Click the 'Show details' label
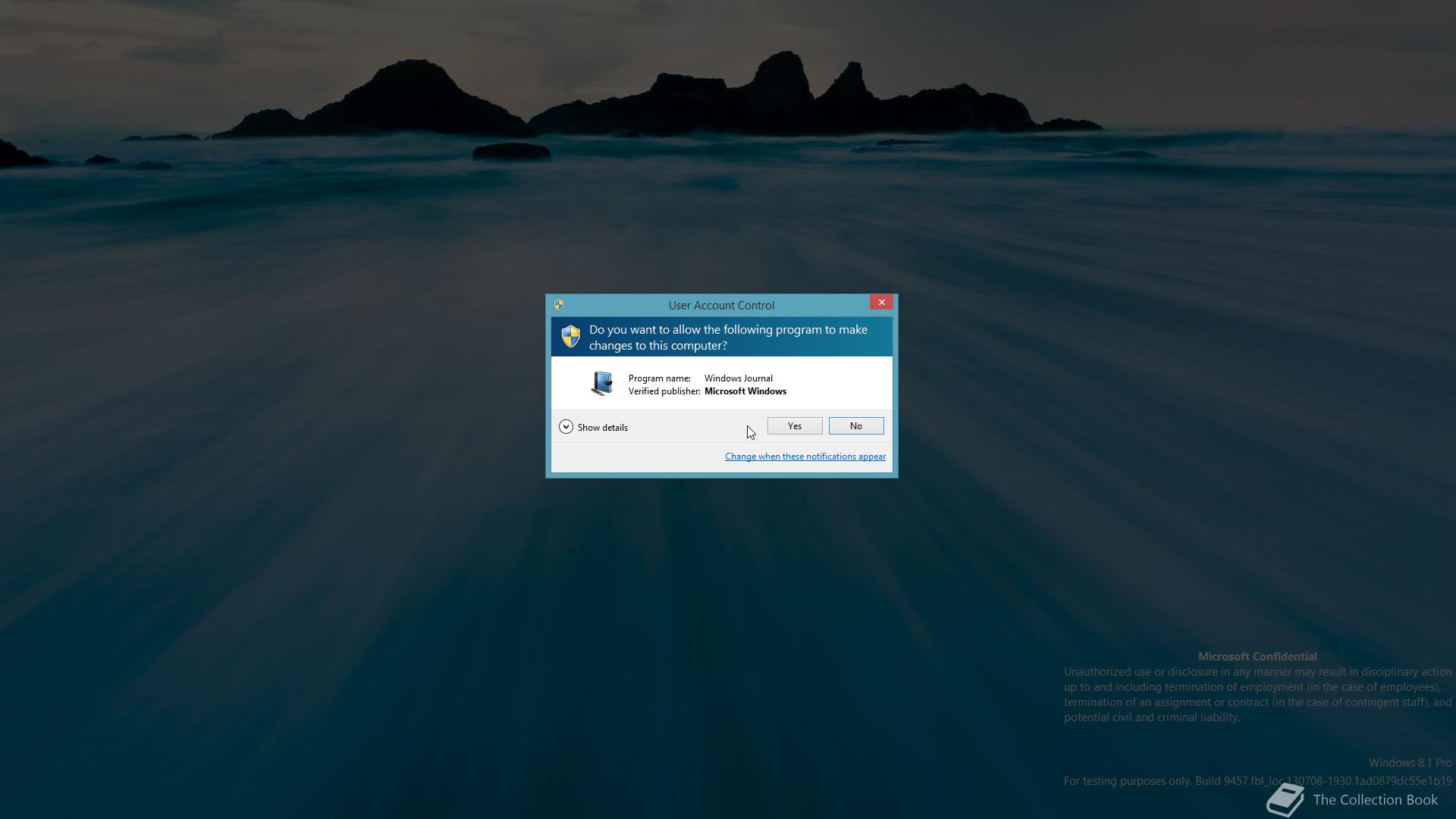The height and width of the screenshot is (819, 1456). point(602,428)
